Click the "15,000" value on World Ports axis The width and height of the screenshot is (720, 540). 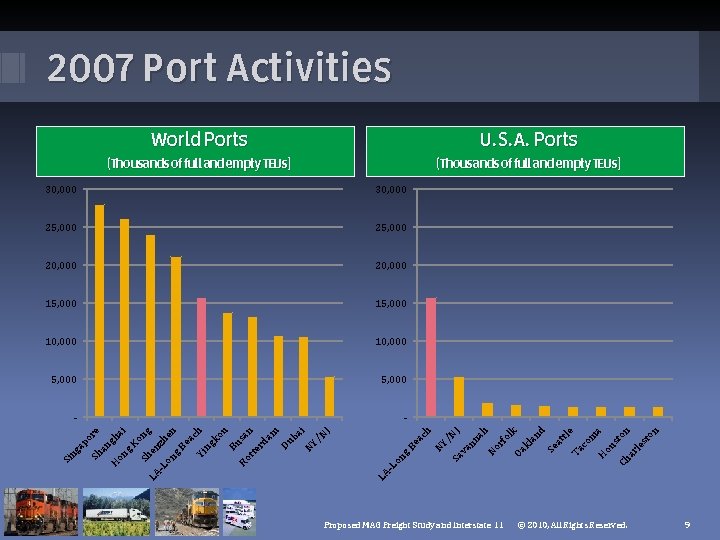point(61,304)
